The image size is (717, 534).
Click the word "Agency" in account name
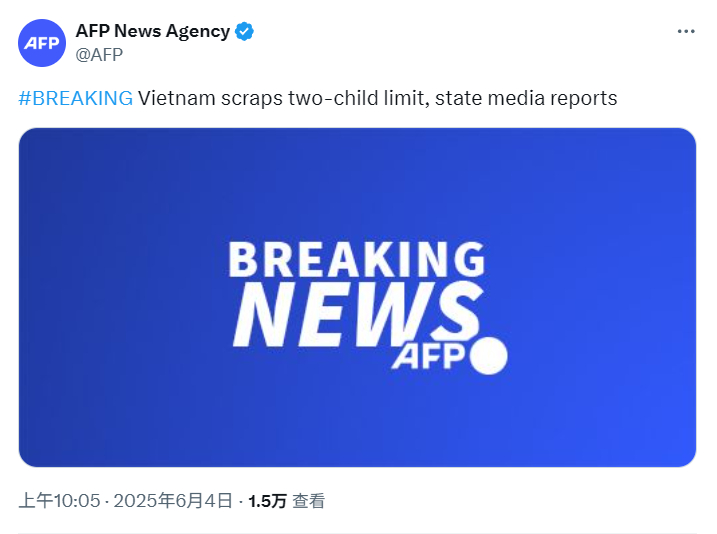[x=198, y=32]
